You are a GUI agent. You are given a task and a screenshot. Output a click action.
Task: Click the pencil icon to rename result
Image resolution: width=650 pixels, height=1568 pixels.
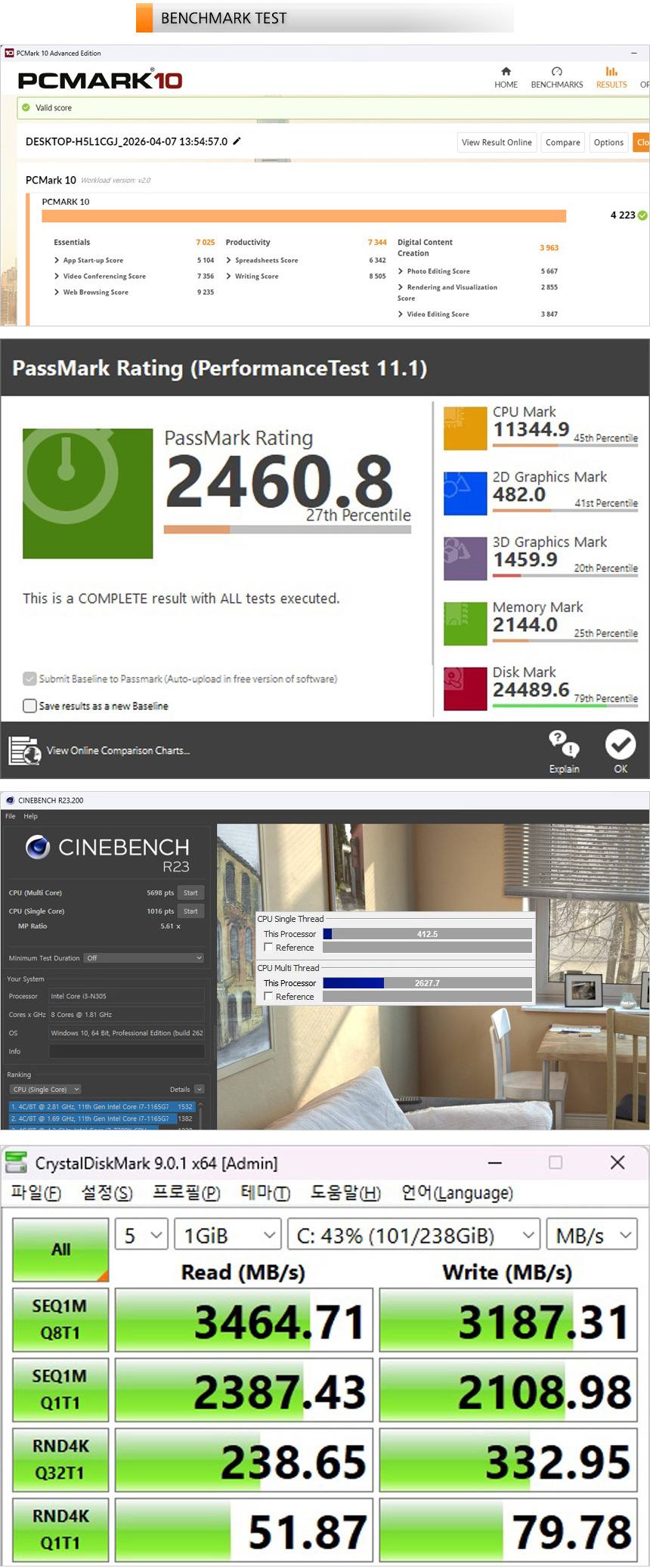click(x=237, y=141)
